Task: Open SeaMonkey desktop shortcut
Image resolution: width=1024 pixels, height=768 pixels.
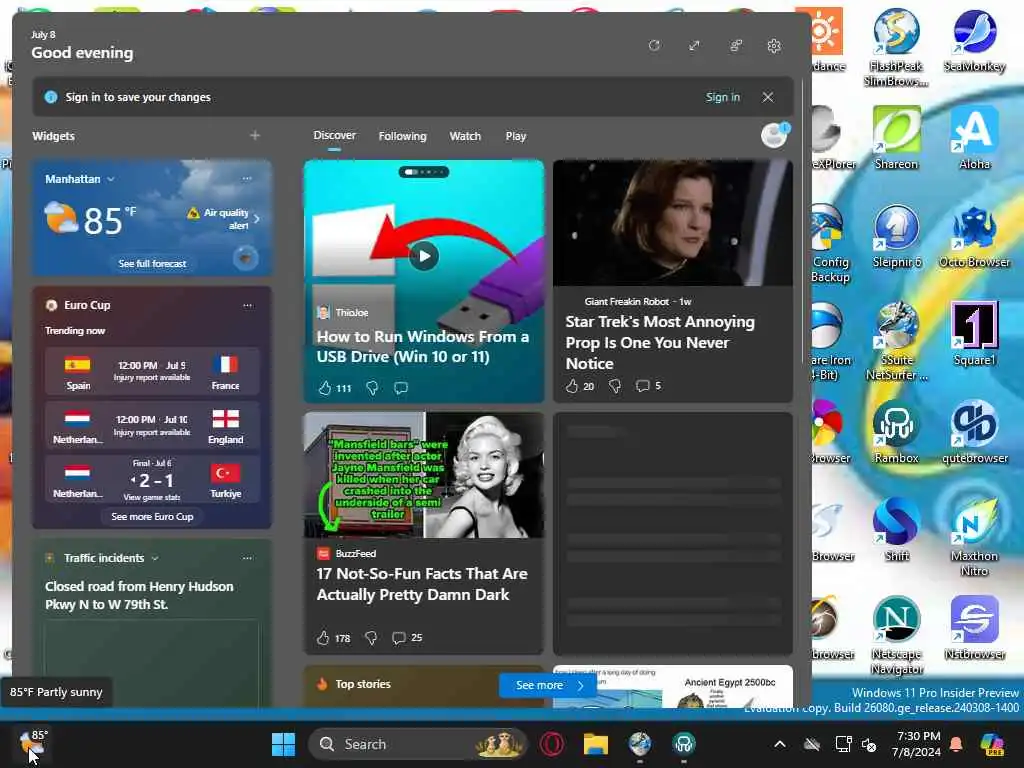Action: [974, 40]
